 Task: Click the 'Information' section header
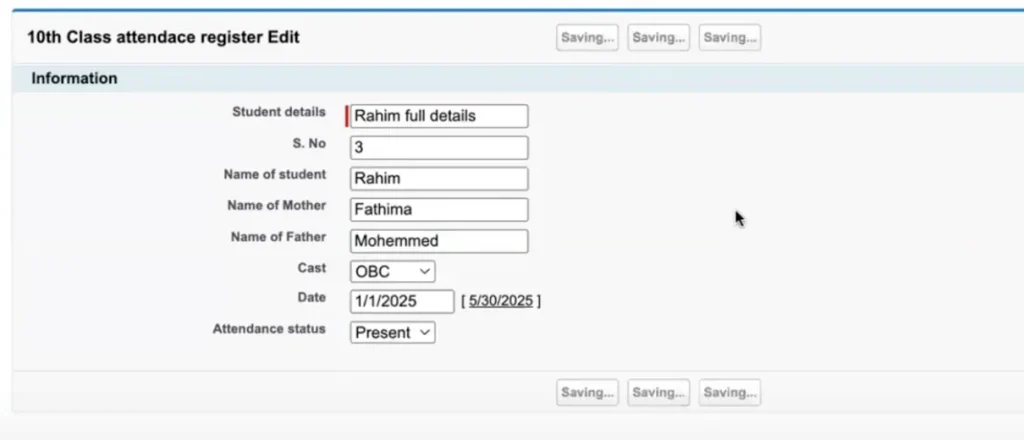tap(74, 78)
